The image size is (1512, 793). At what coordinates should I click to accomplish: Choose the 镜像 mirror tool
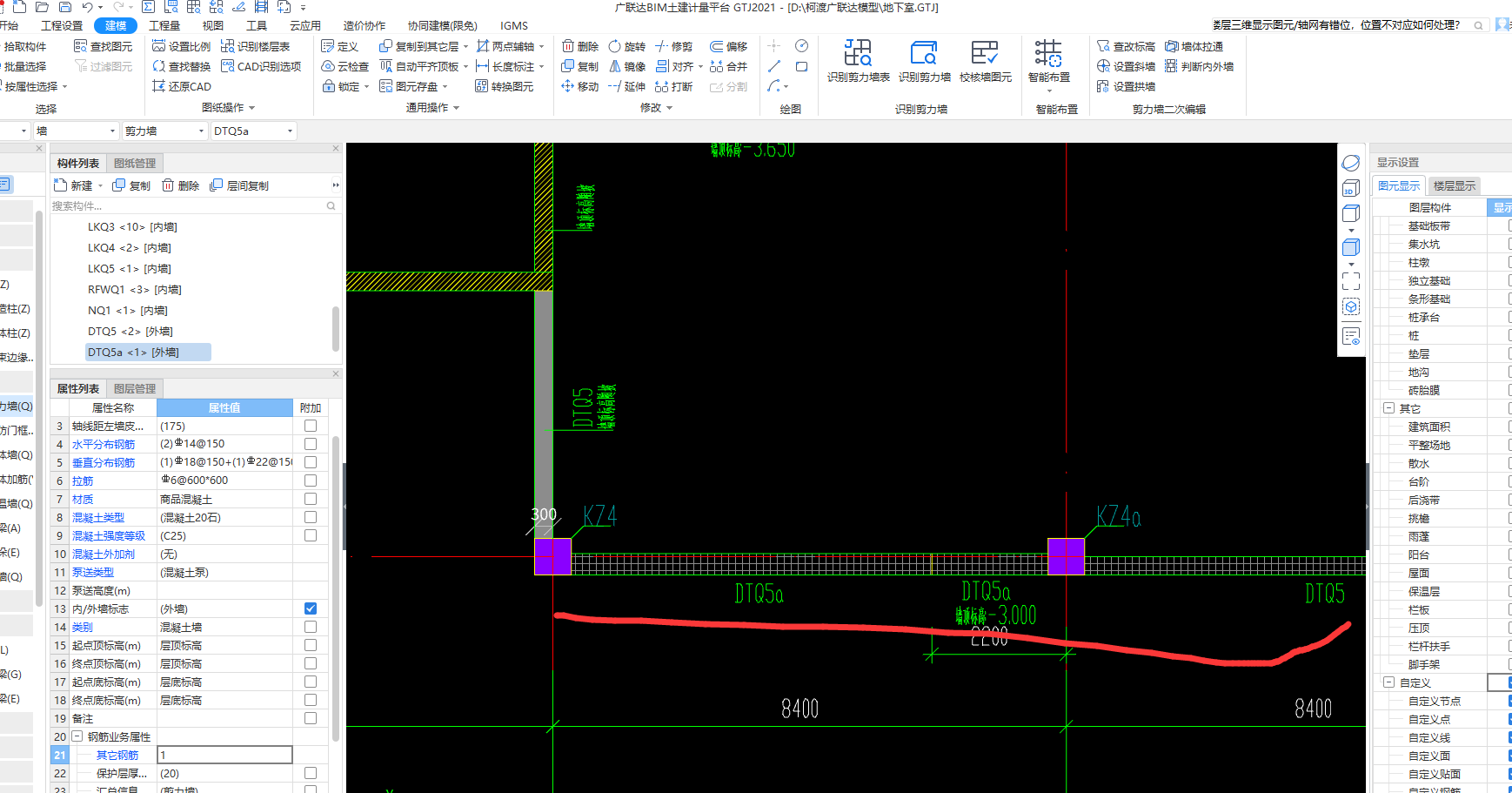tap(627, 66)
